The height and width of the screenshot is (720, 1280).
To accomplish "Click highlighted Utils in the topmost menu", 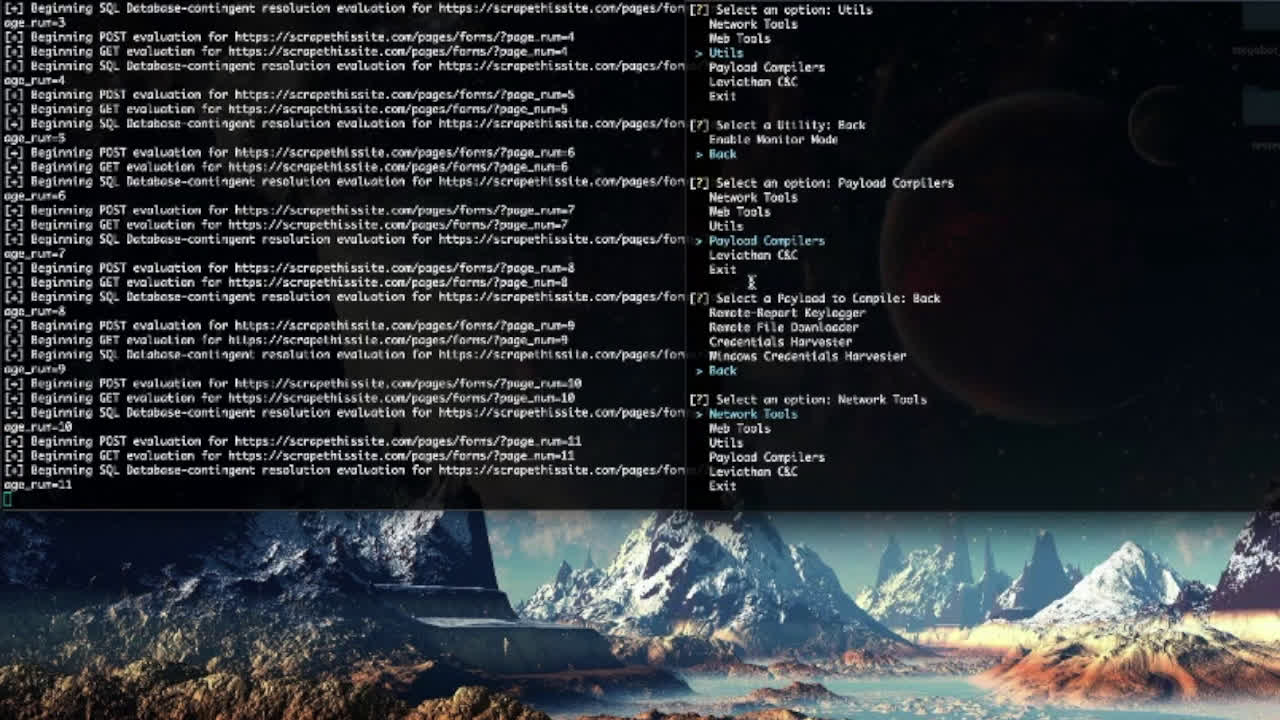I will point(725,53).
